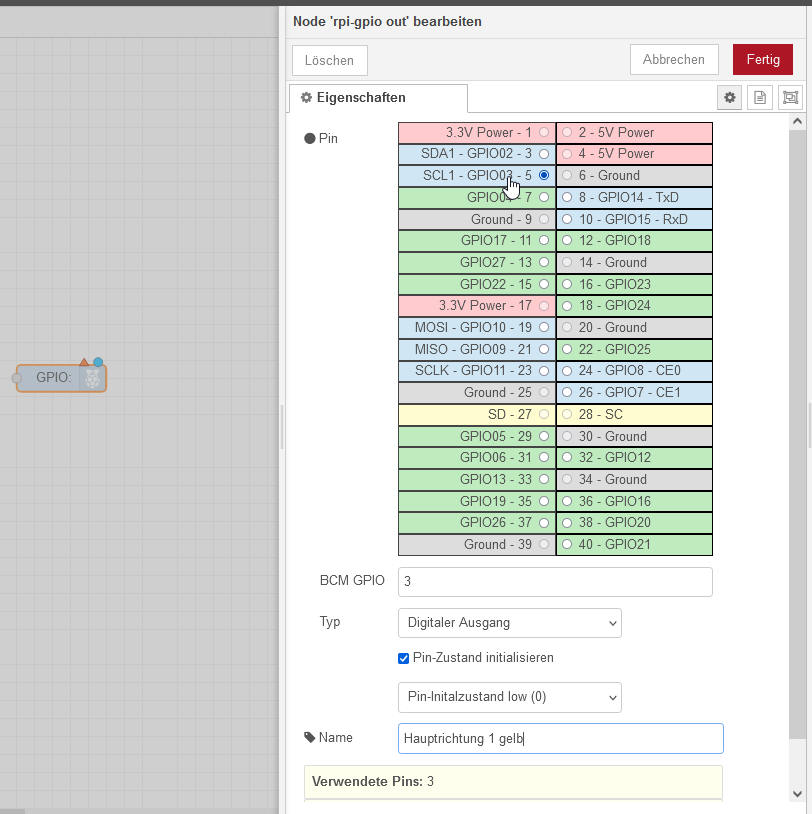812x814 pixels.
Task: Select pin GPIO17 - 11 radio button
Action: point(544,241)
